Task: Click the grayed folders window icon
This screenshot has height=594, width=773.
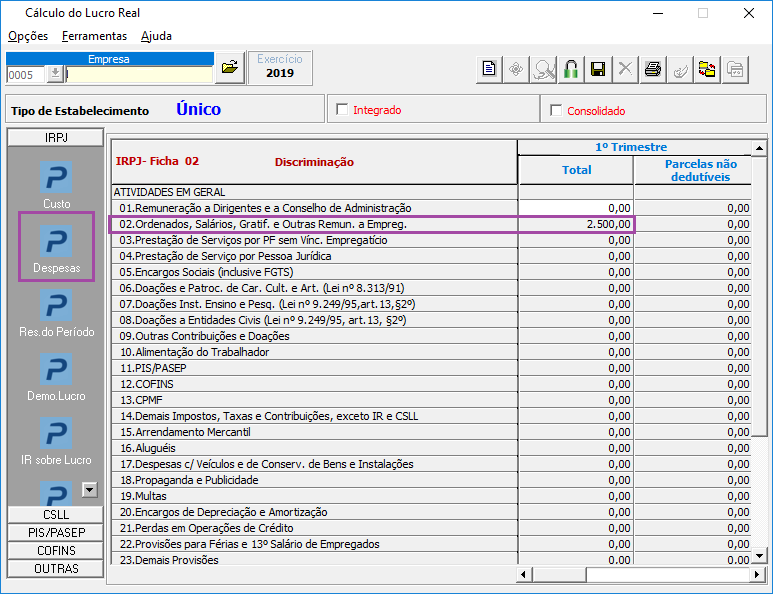Action: click(735, 69)
